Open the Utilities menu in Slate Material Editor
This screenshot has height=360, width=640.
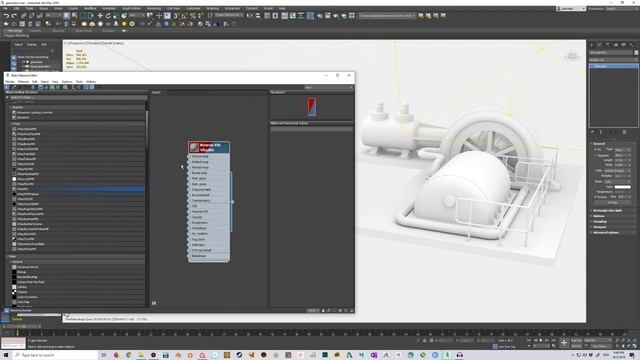click(91, 82)
